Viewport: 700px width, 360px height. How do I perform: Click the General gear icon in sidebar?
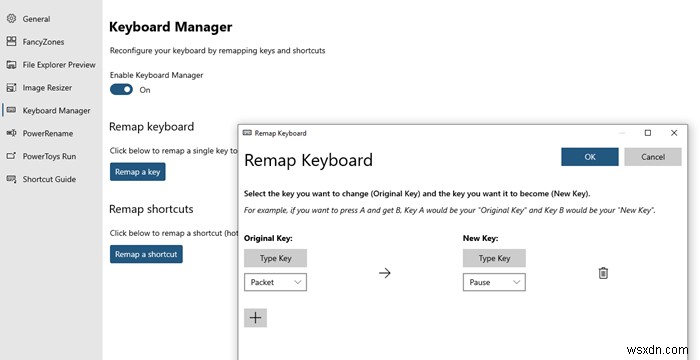pos(12,19)
